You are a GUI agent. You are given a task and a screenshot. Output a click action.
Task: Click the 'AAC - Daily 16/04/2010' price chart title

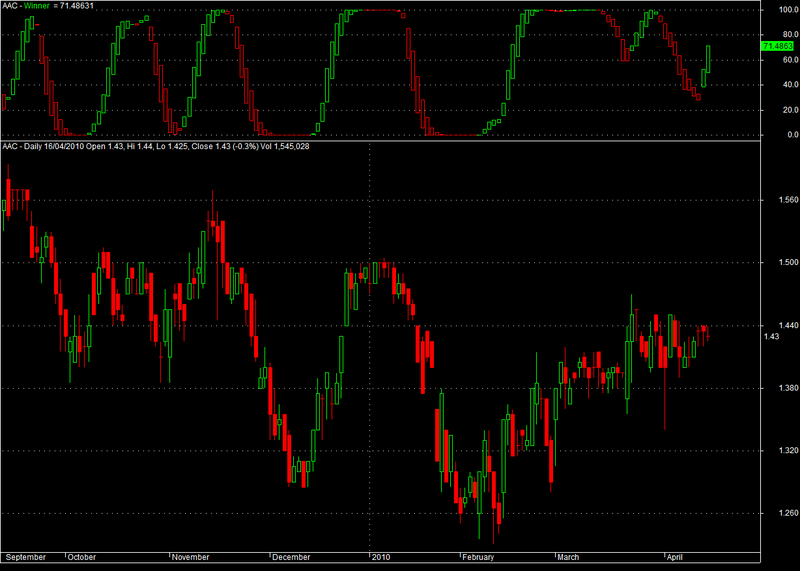click(x=156, y=146)
